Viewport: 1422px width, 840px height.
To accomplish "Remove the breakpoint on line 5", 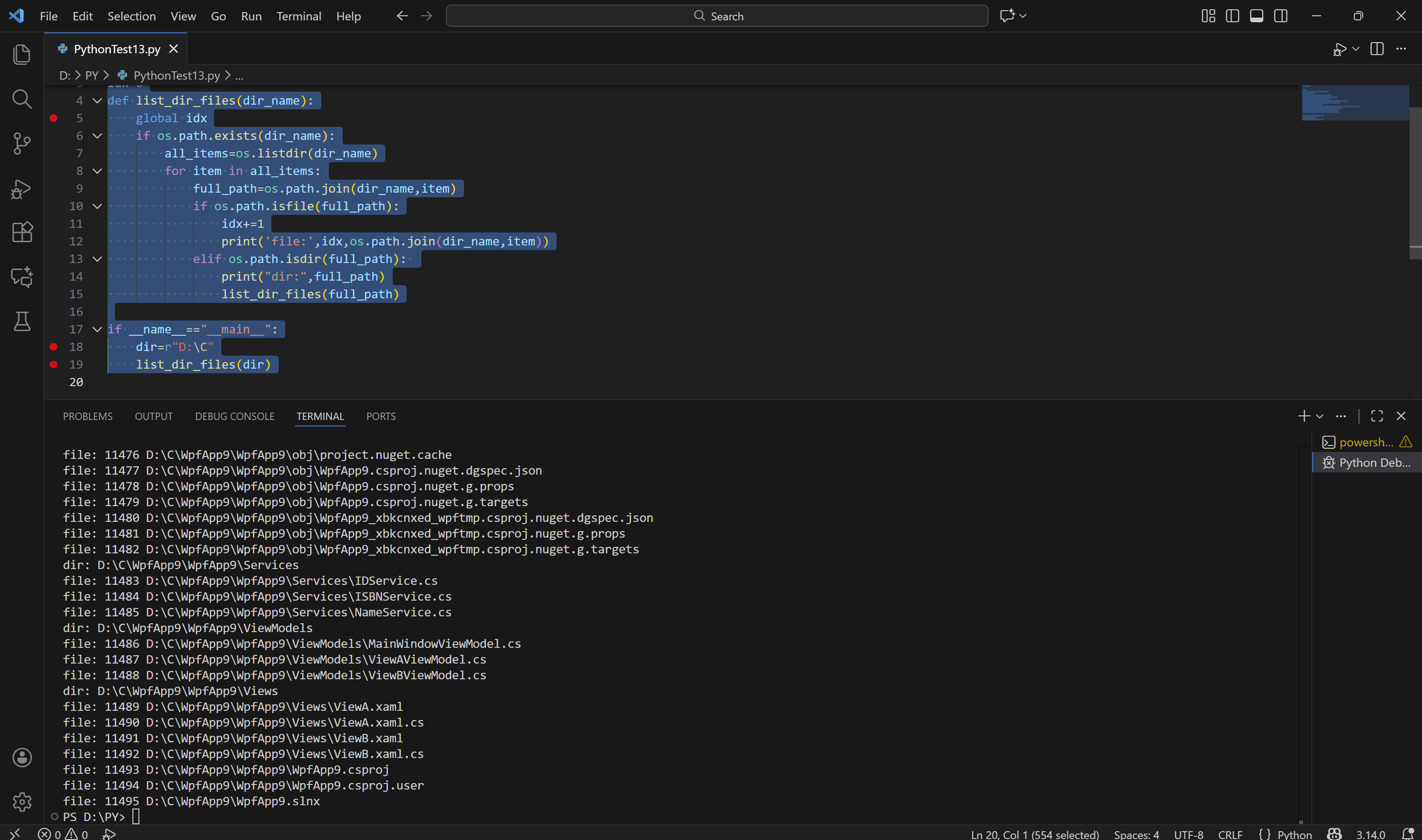I will click(x=54, y=118).
